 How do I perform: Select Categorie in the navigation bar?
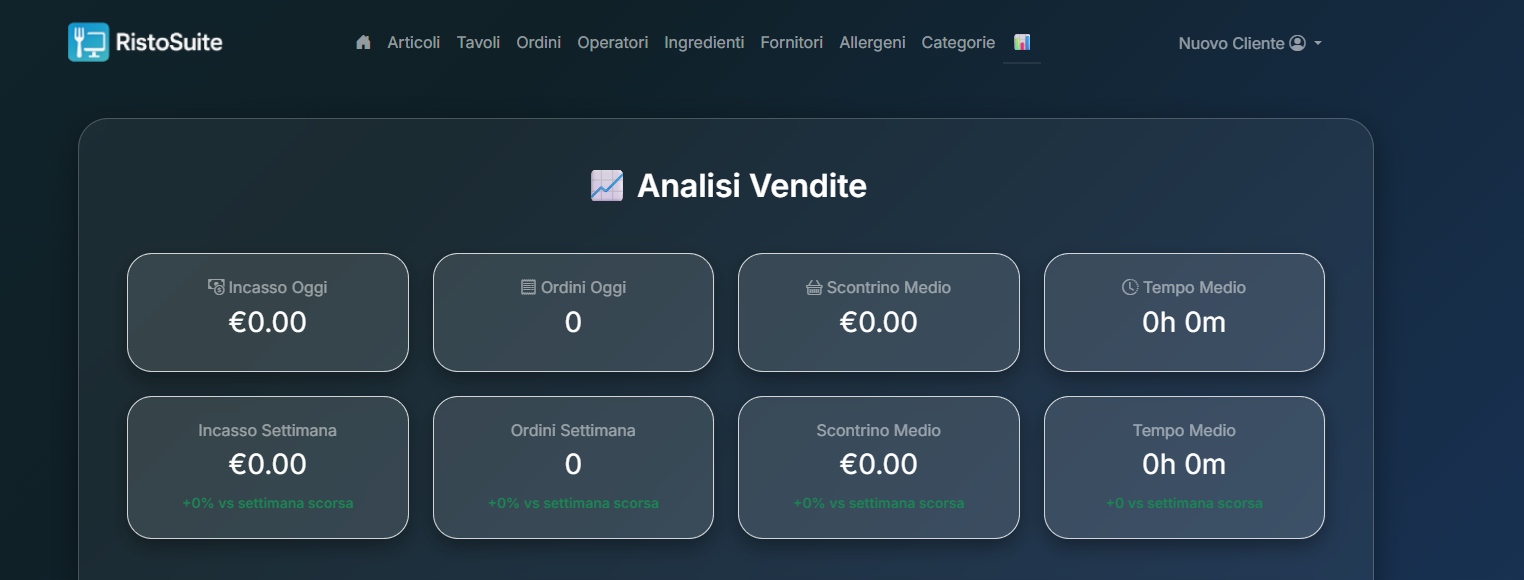tap(957, 42)
